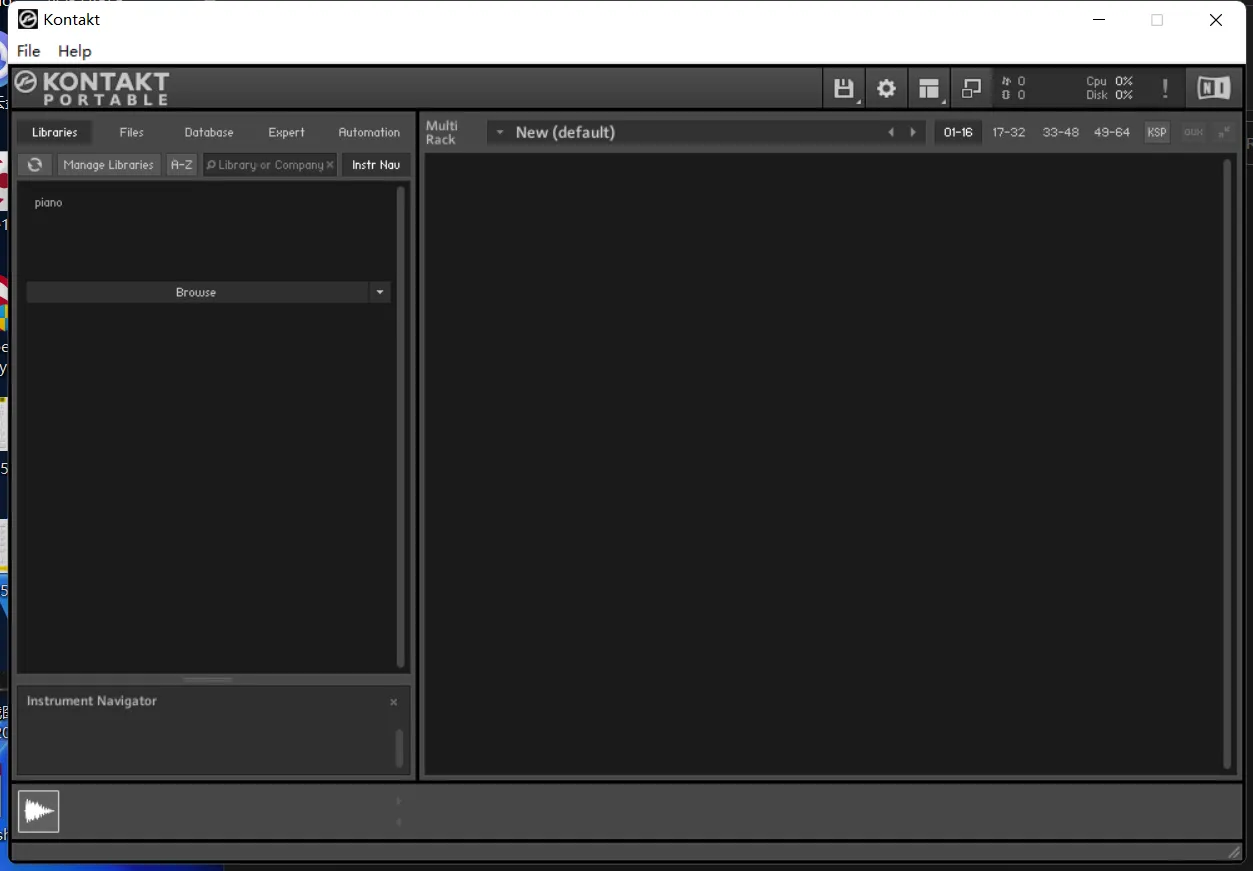
Task: Open the multi preset dropdown beside New (default)
Action: [500, 132]
